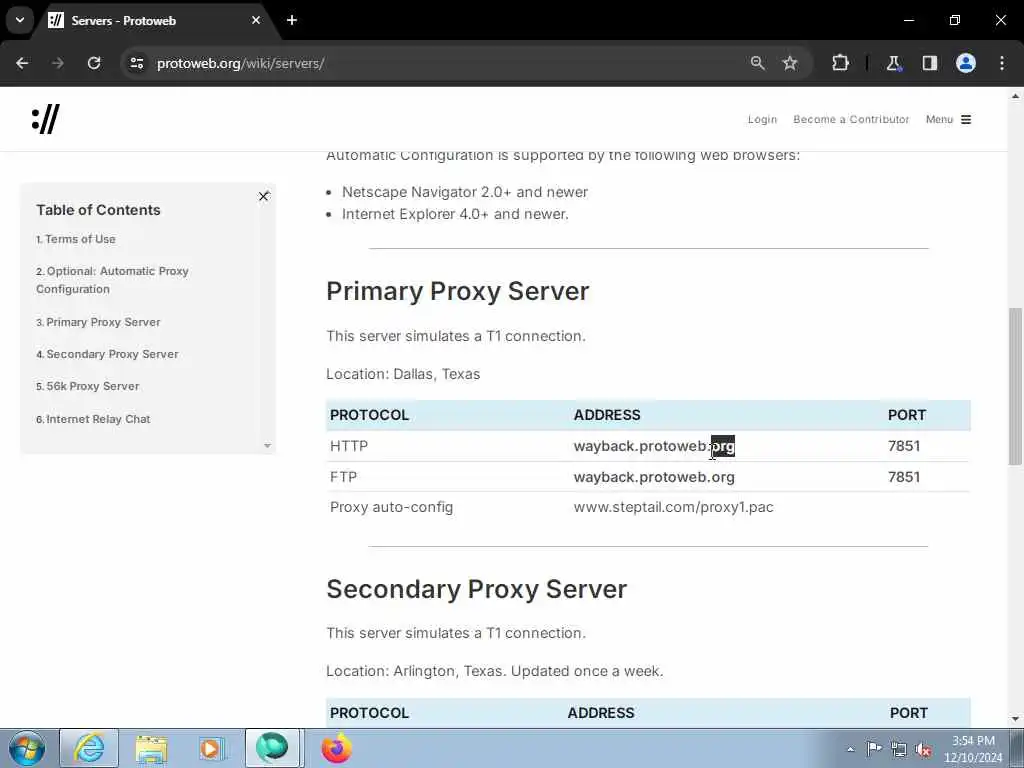Click the address bar URL
The width and height of the screenshot is (1024, 768).
240,63
